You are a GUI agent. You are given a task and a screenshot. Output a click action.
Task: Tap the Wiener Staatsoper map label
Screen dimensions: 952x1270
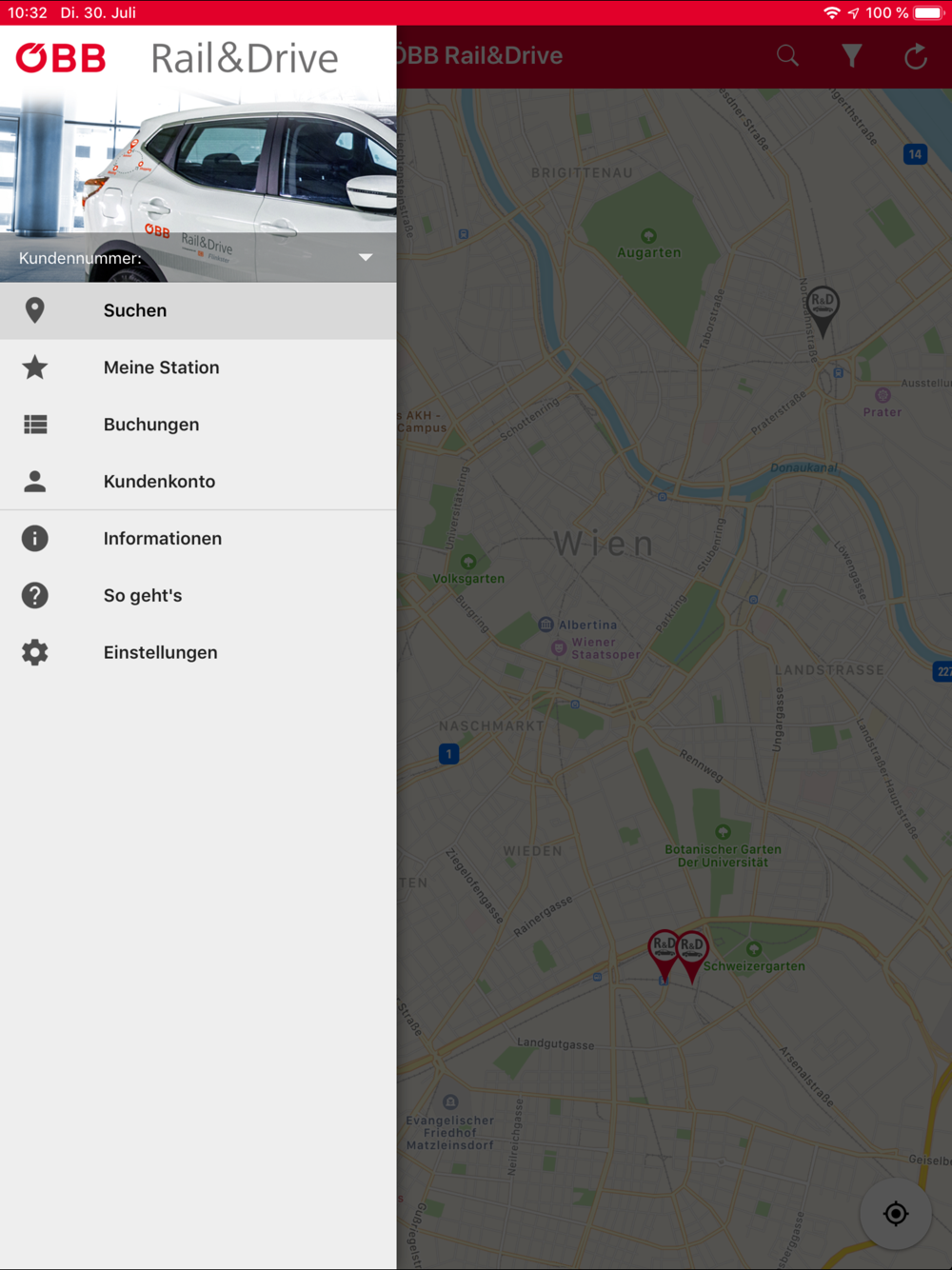[605, 648]
